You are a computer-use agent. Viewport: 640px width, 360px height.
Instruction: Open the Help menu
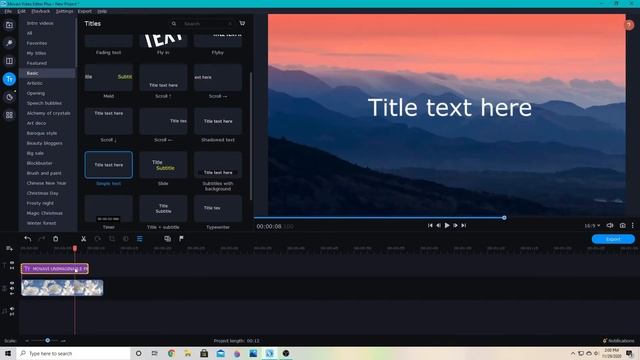point(102,11)
